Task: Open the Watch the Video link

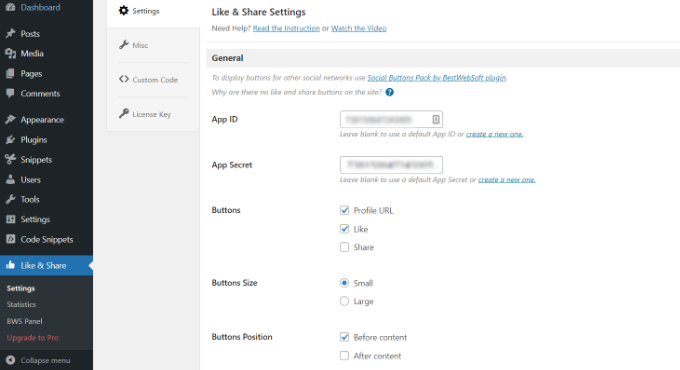Action: (x=359, y=28)
